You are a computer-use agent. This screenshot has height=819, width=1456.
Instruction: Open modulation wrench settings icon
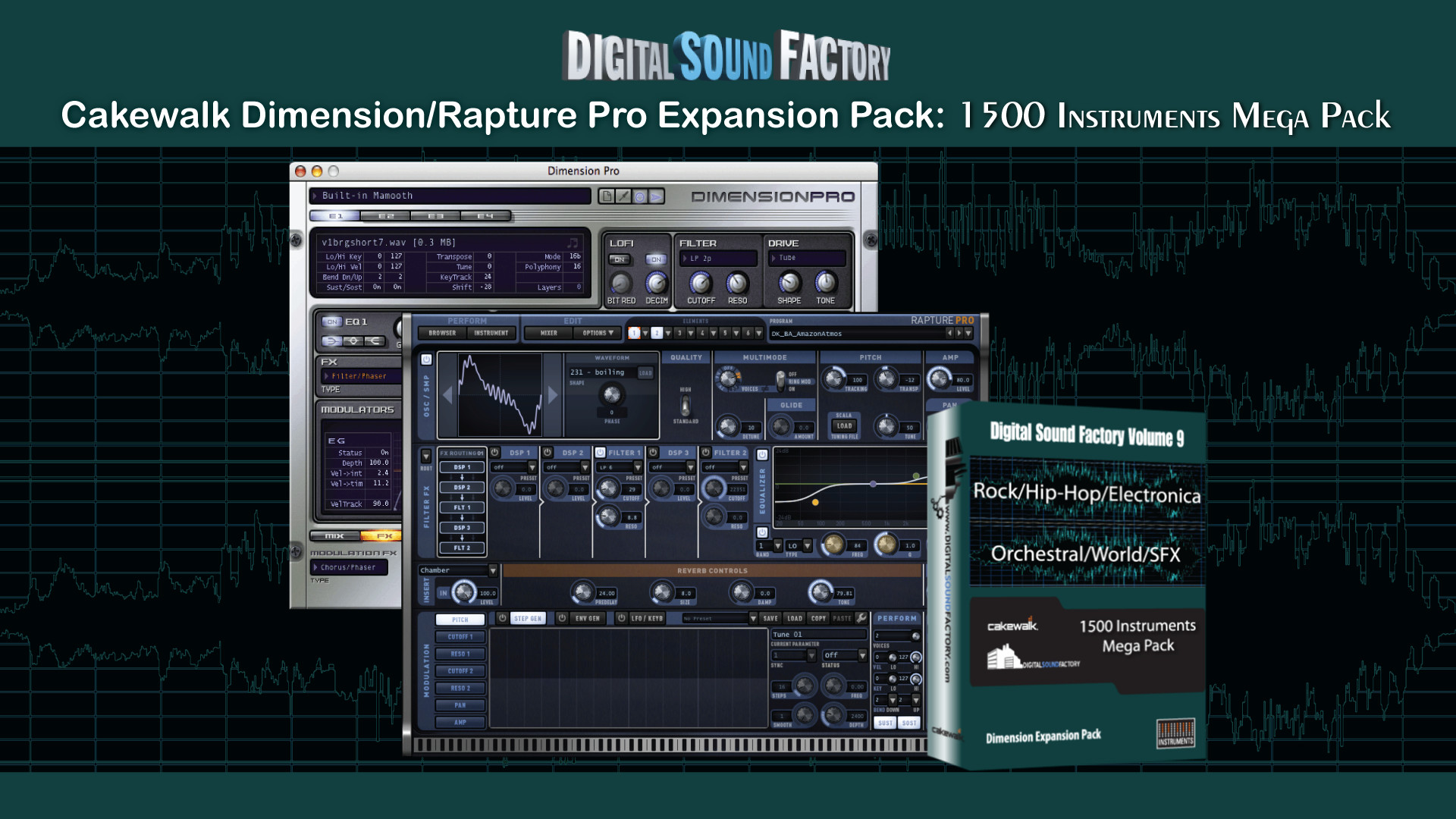click(x=861, y=618)
